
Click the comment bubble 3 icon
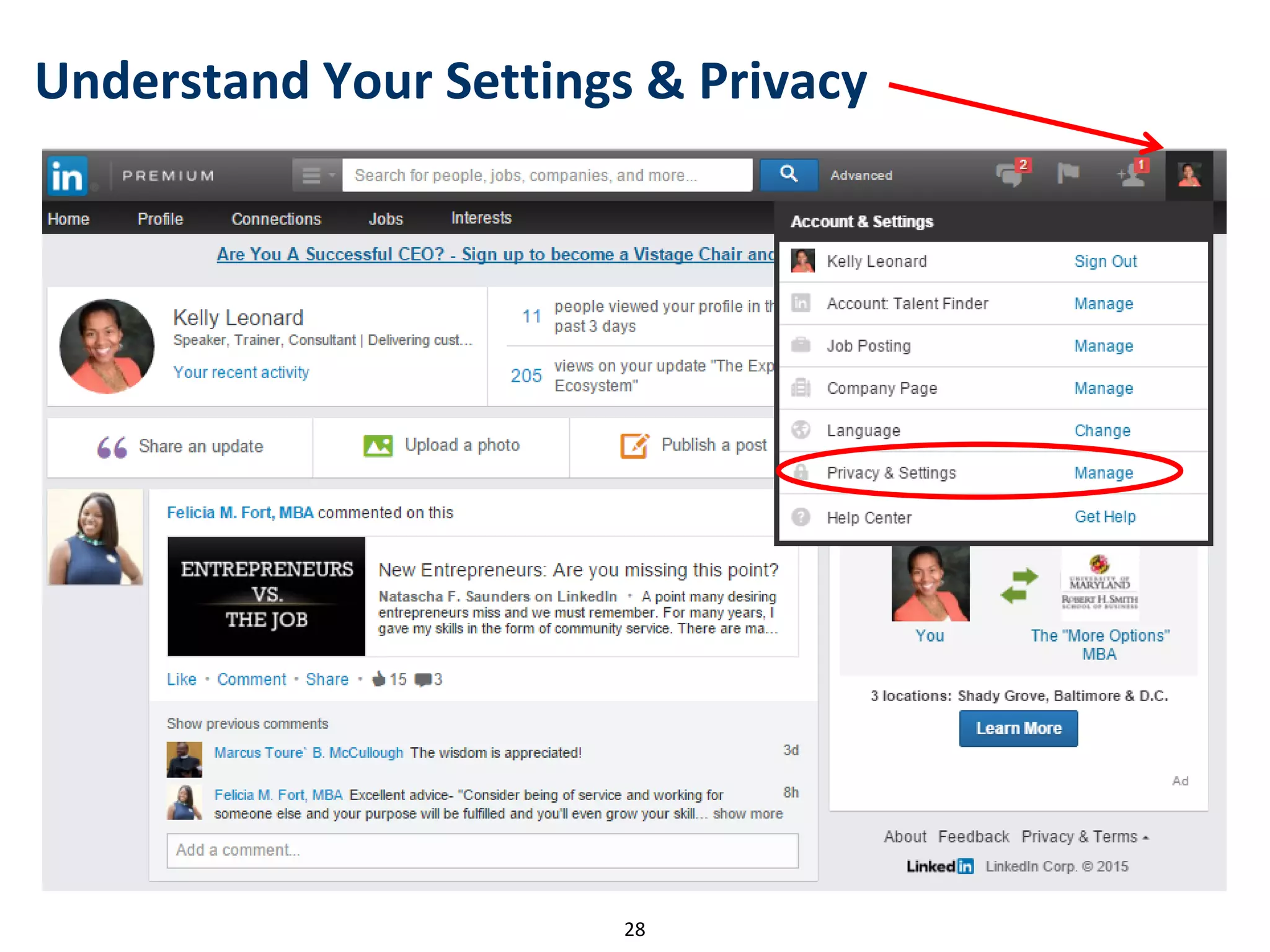coord(423,680)
